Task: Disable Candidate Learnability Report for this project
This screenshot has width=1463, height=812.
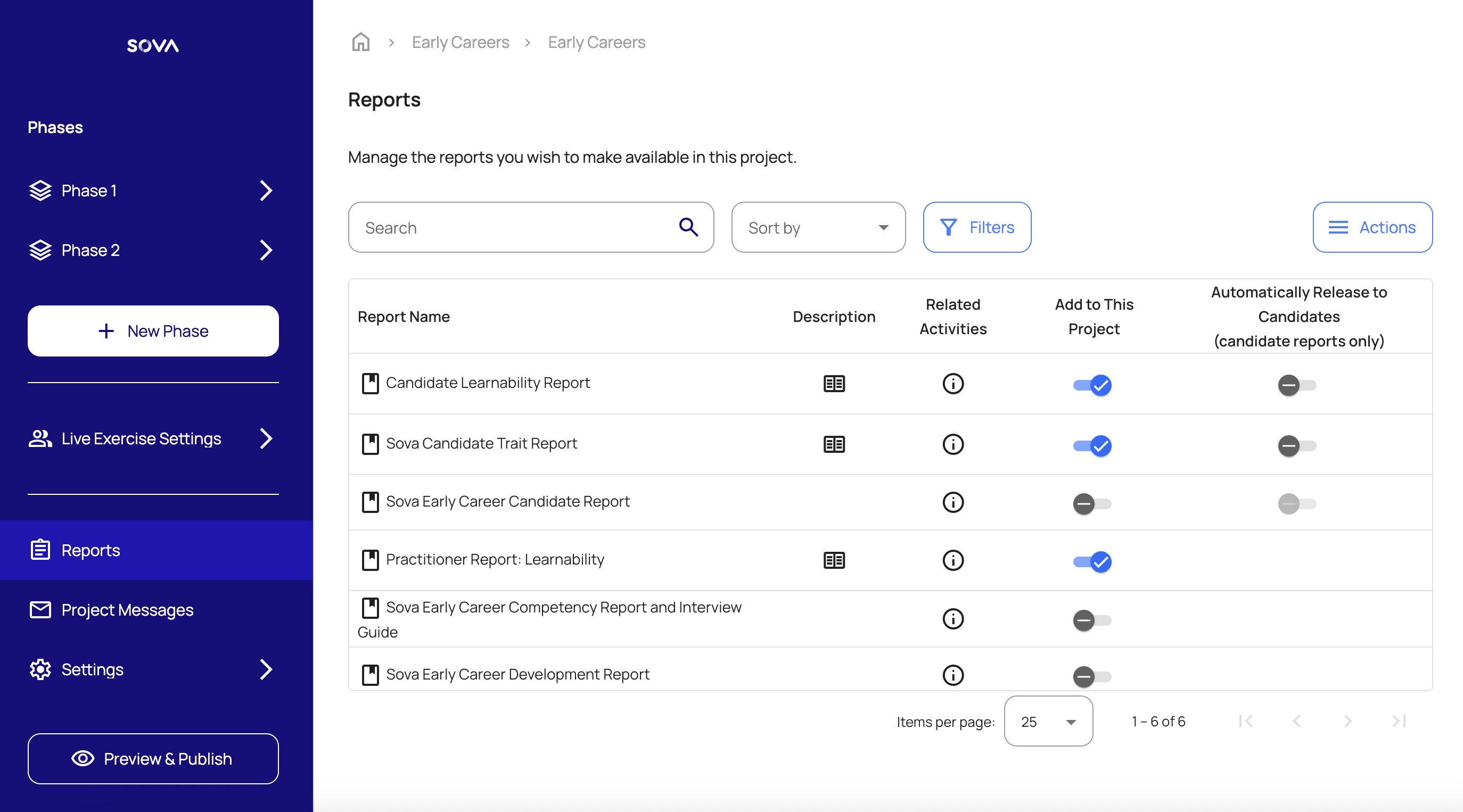Action: coord(1091,385)
